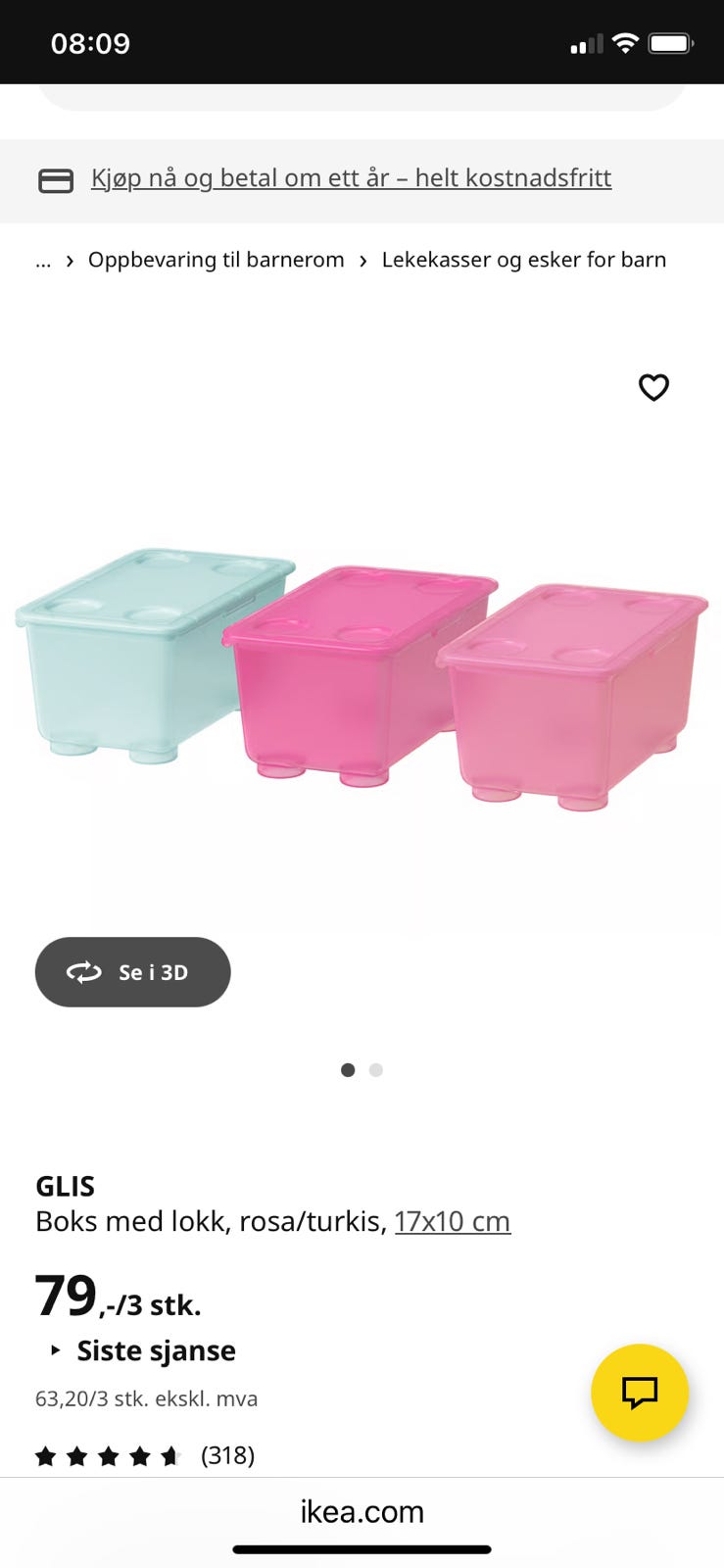724x1568 pixels.
Task: Open the yellow chat bubble icon
Action: [640, 1392]
